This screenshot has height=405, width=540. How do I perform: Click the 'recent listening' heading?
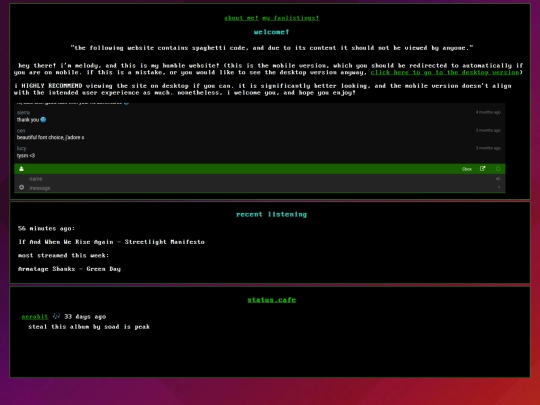271,215
